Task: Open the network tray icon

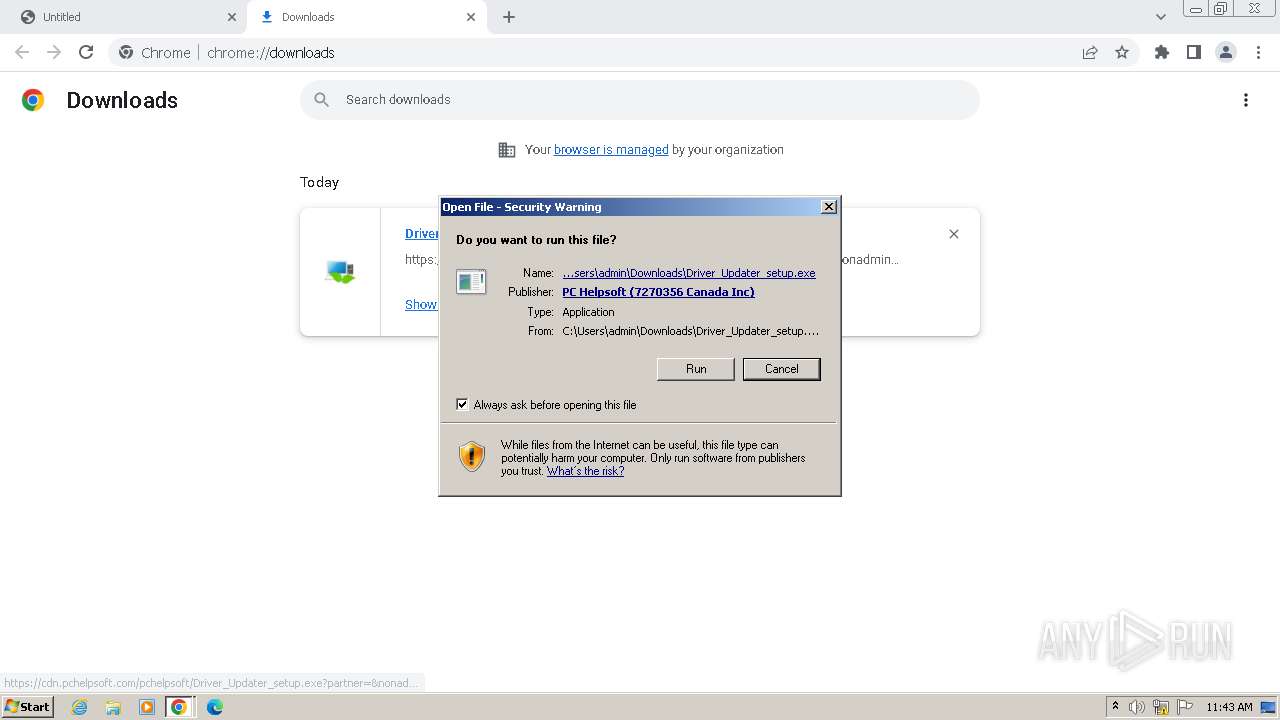Action: (x=1161, y=707)
